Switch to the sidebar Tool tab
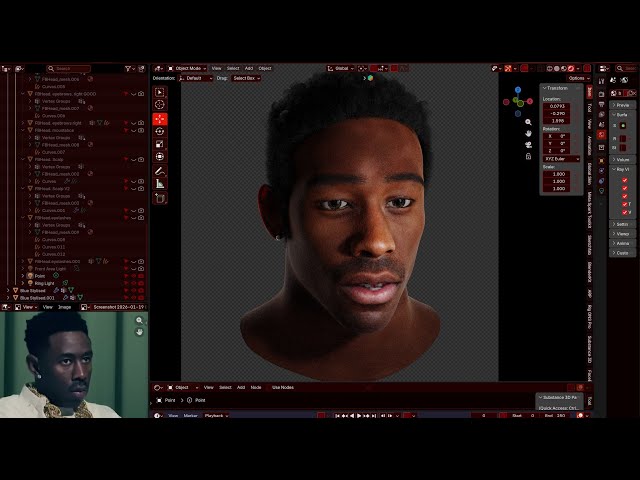Viewport: 640px width, 480px height. [x=589, y=108]
